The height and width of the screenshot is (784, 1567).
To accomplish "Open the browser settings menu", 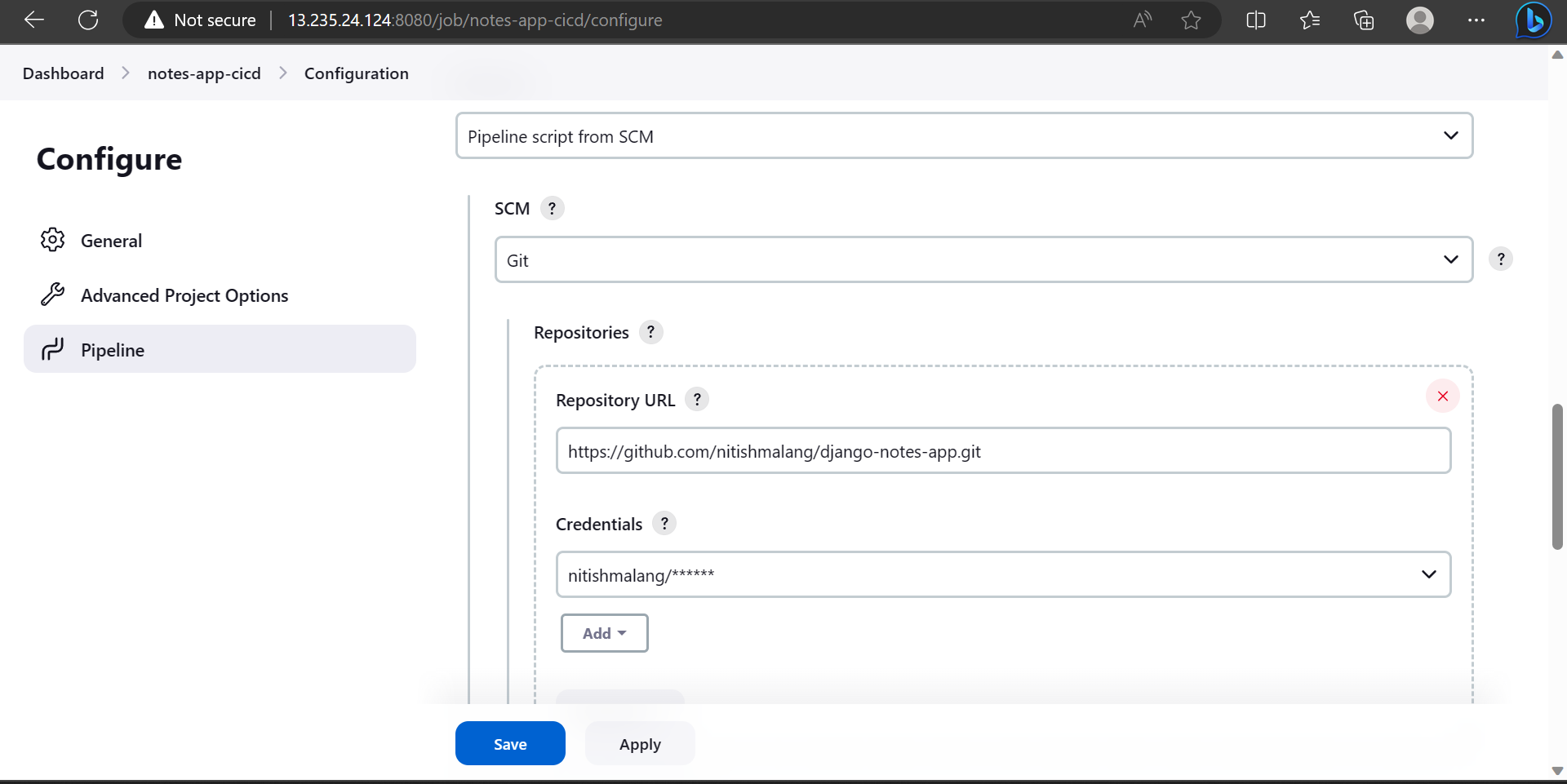I will click(x=1476, y=20).
